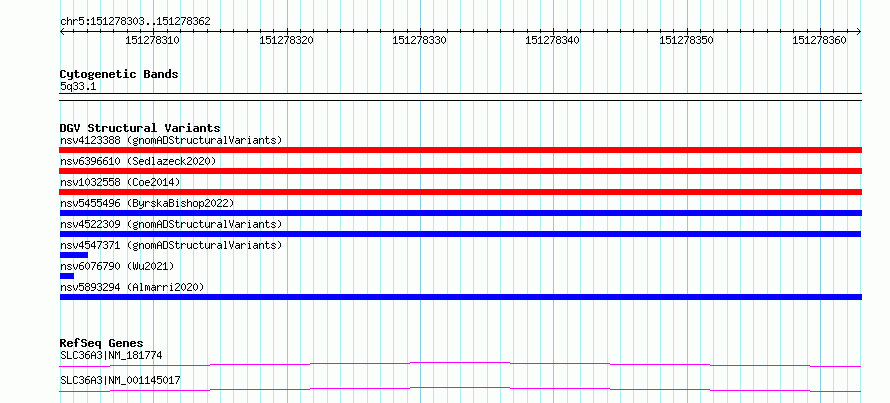The width and height of the screenshot is (890, 403).
Task: Click ruler position 151278310
Action: [x=152, y=40]
